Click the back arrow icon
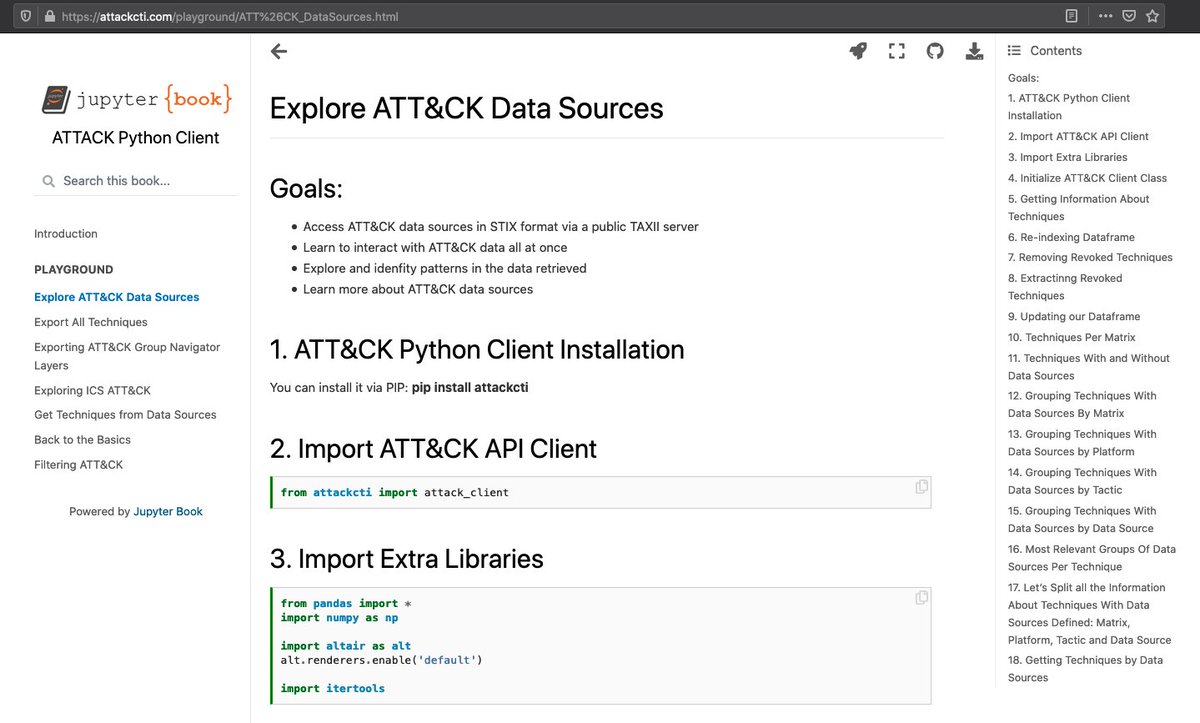 pos(279,52)
